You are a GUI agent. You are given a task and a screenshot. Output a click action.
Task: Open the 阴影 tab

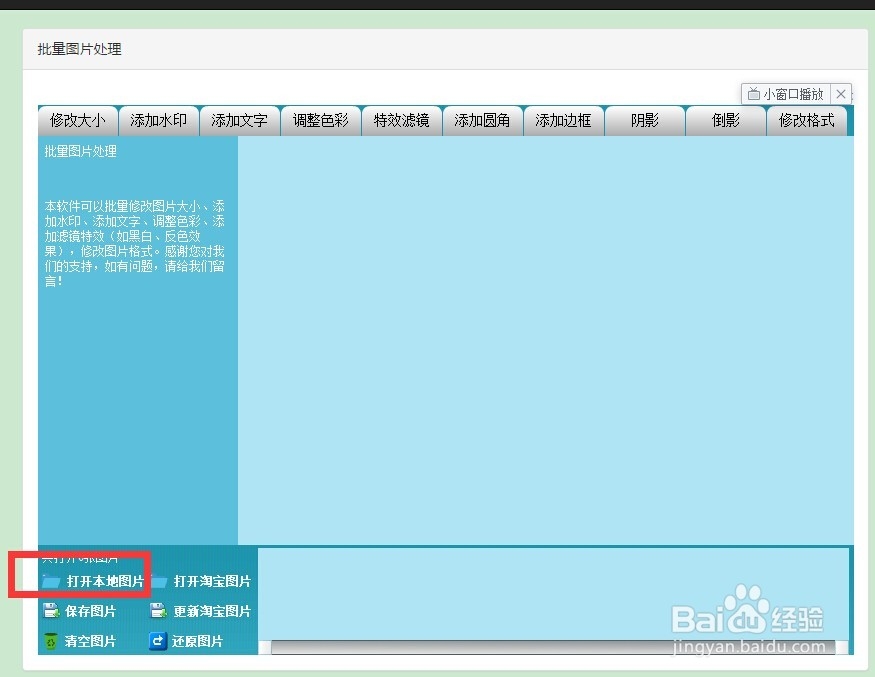point(645,121)
